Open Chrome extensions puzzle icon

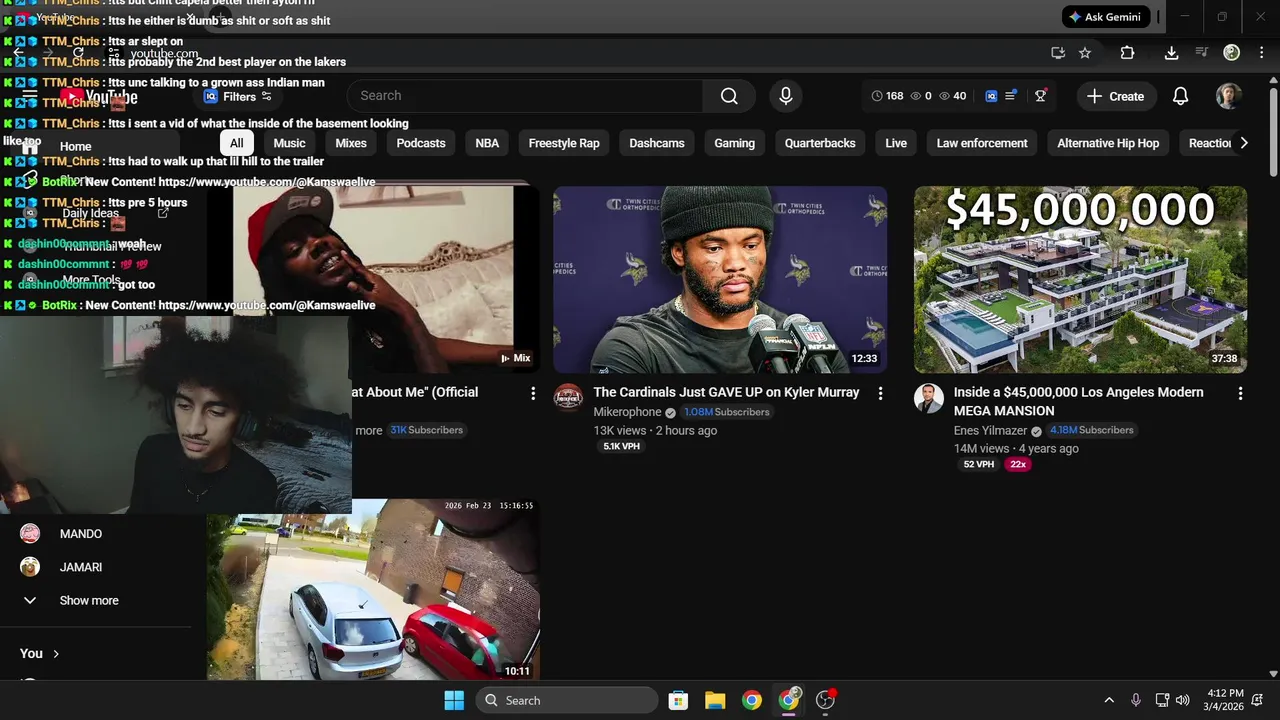1127,53
